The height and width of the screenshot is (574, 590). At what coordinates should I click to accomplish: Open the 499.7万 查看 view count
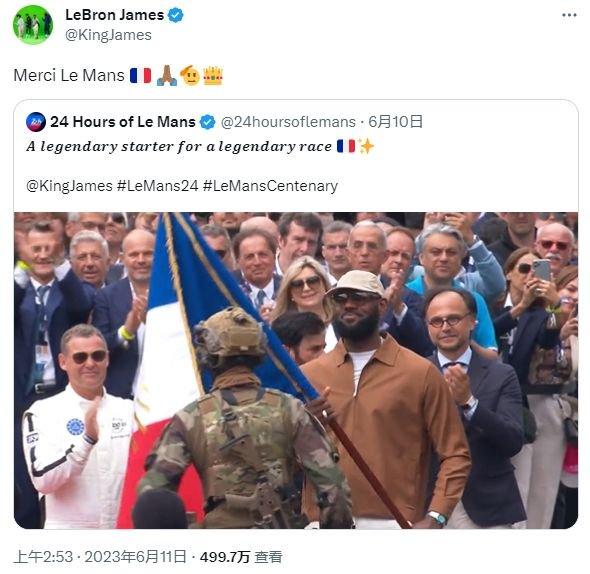pos(241,557)
